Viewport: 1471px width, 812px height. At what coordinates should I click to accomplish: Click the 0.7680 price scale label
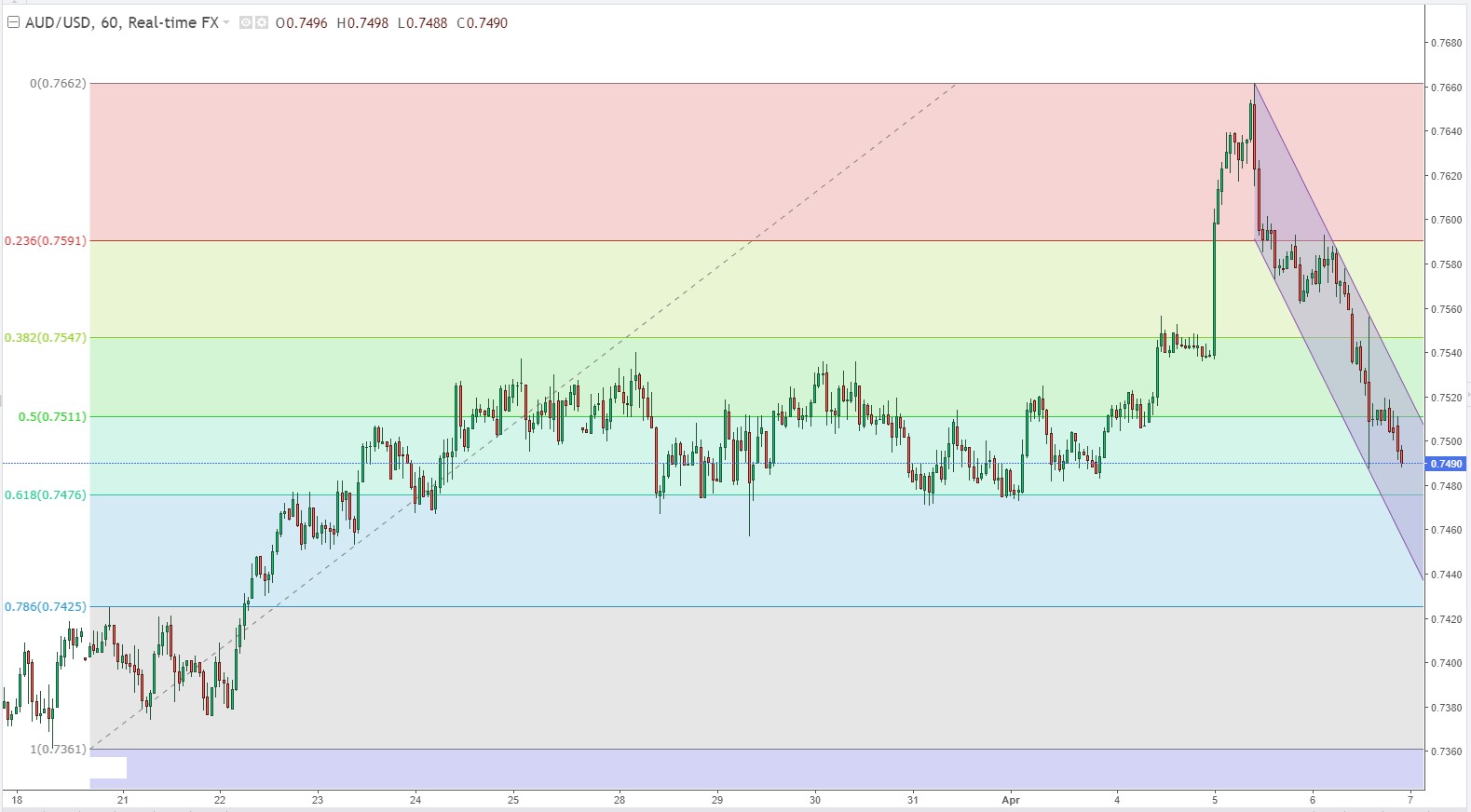point(1446,43)
